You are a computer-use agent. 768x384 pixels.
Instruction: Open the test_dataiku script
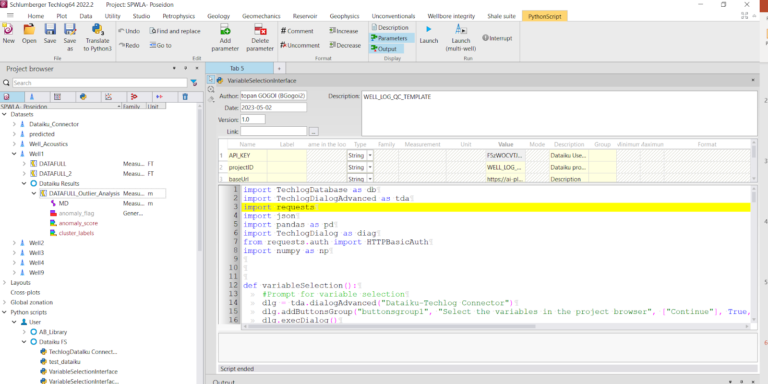coord(65,361)
